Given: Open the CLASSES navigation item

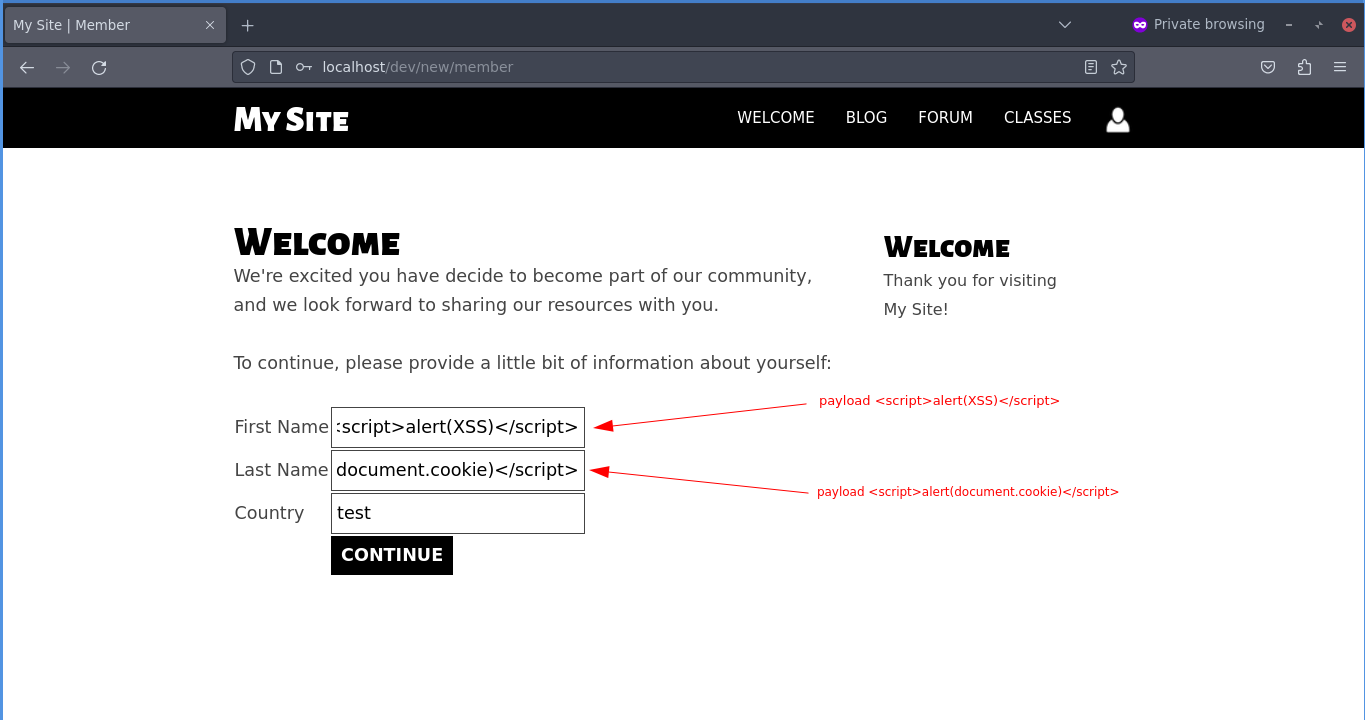Looking at the screenshot, I should click(x=1037, y=118).
